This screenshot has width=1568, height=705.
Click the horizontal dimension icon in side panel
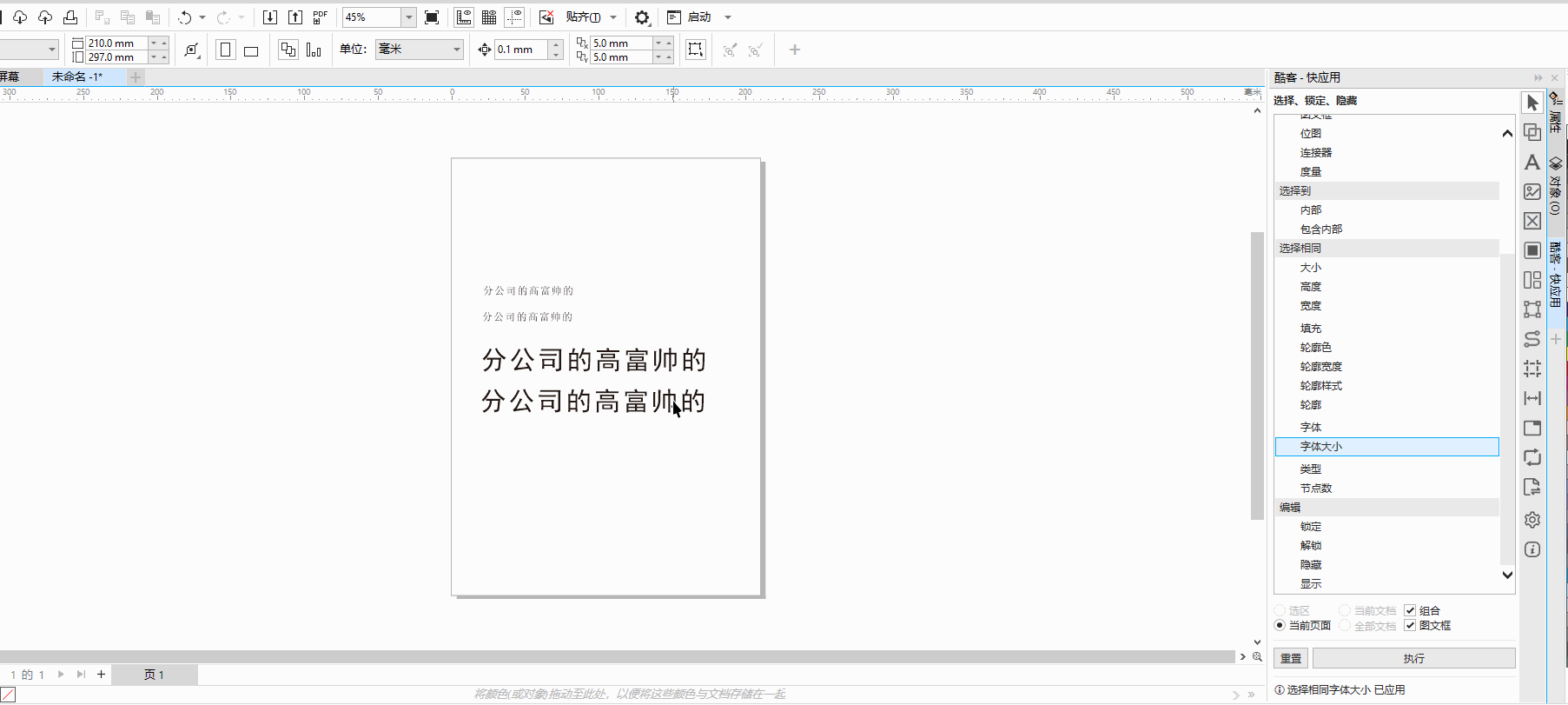pos(1532,398)
